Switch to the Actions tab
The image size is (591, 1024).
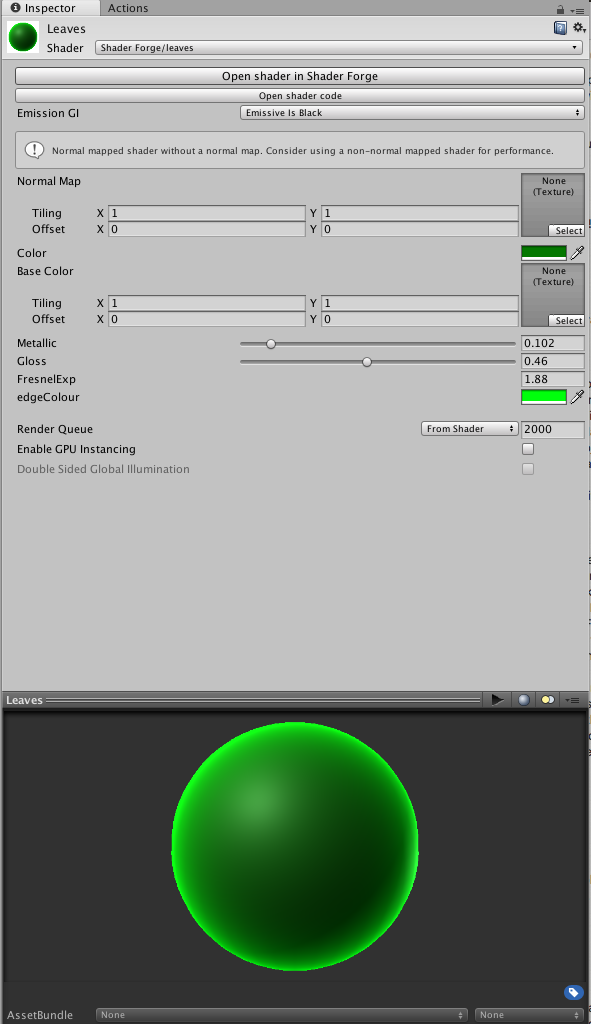tap(128, 8)
